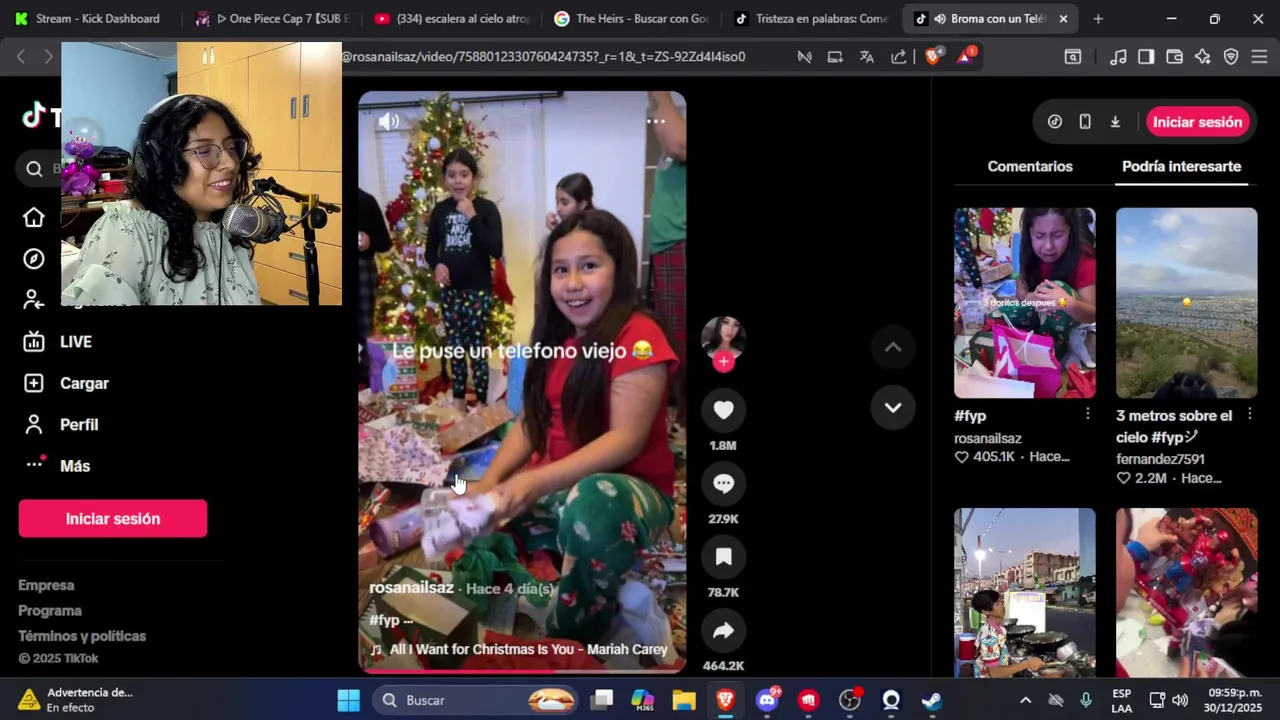Viewport: 1280px width, 720px height.
Task: Open options for the 3 metros sobre card
Action: [1250, 414]
